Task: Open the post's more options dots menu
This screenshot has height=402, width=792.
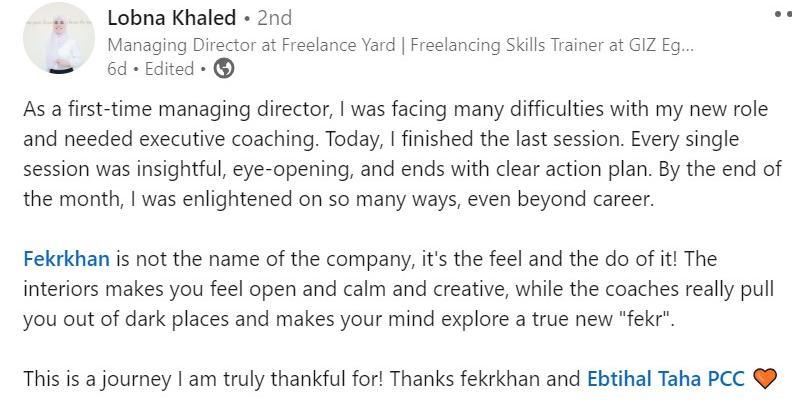Action: pyautogui.click(x=783, y=15)
